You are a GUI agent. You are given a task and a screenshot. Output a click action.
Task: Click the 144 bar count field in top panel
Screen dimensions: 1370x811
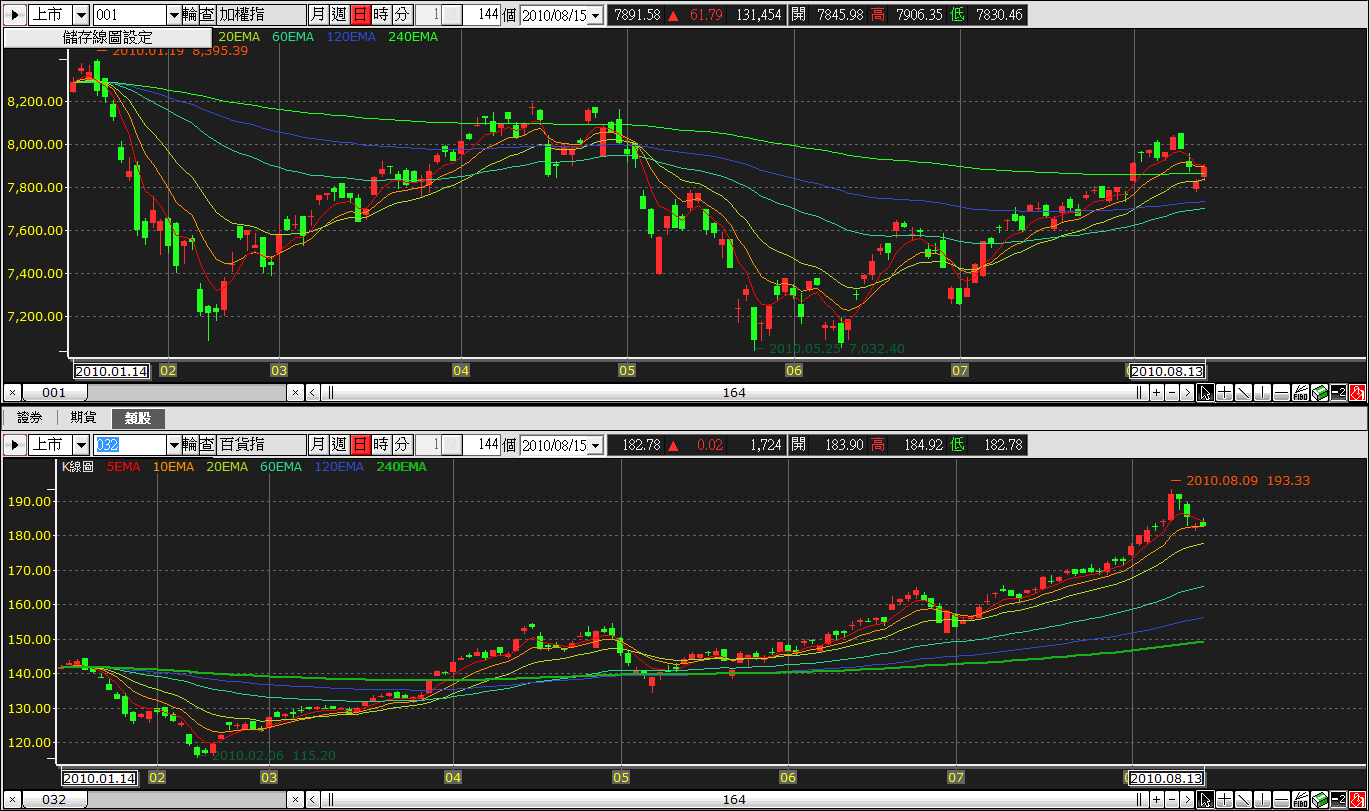(x=481, y=15)
